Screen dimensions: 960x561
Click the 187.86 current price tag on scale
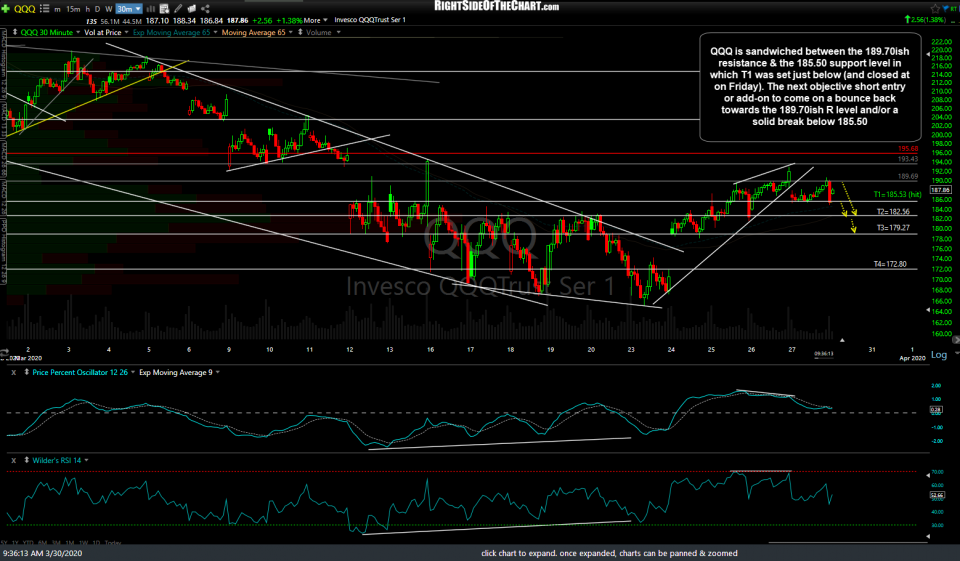[940, 190]
